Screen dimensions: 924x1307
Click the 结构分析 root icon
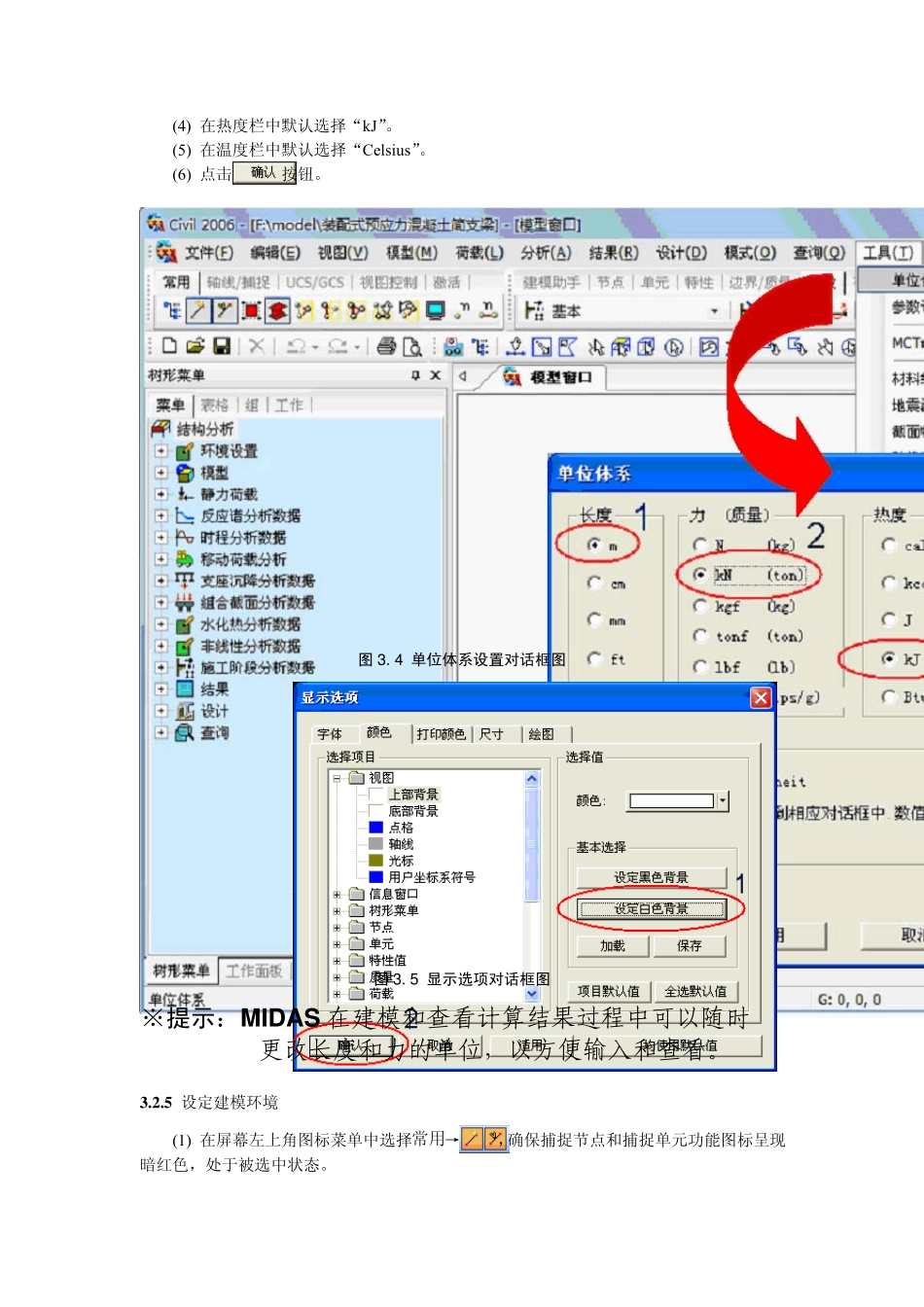point(161,429)
